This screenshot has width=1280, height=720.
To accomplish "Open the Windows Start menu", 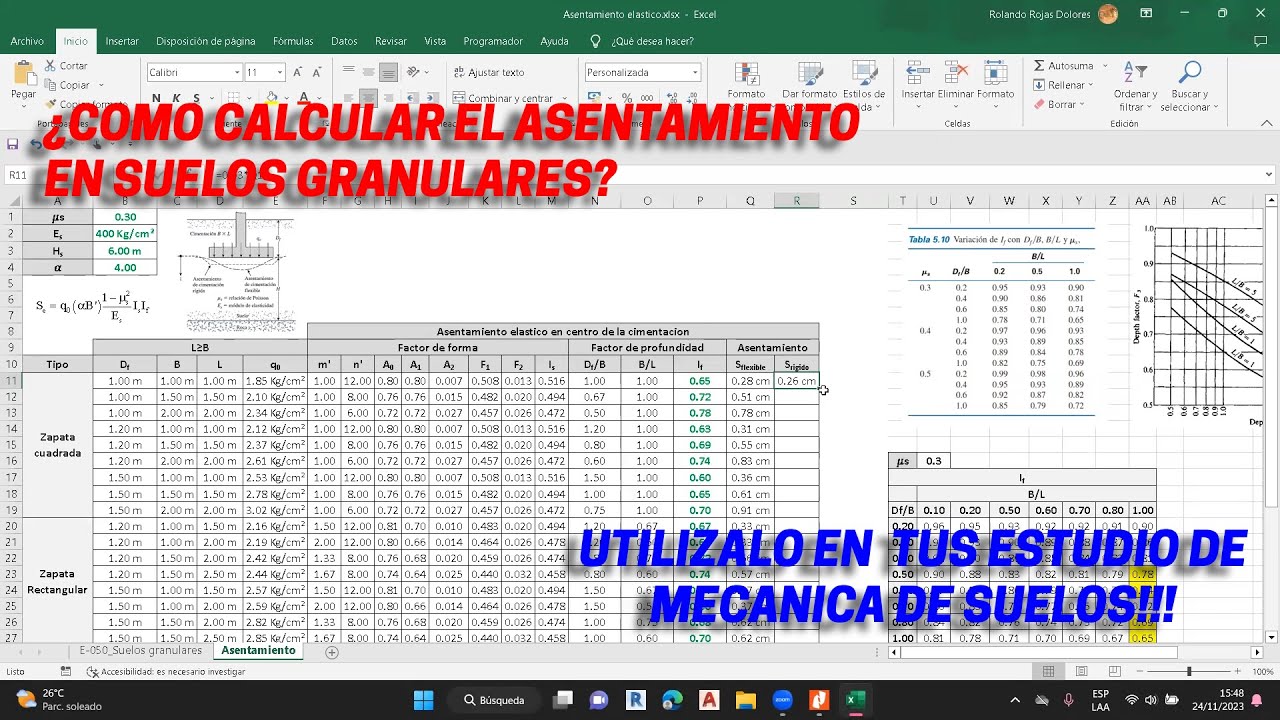I will coord(423,700).
